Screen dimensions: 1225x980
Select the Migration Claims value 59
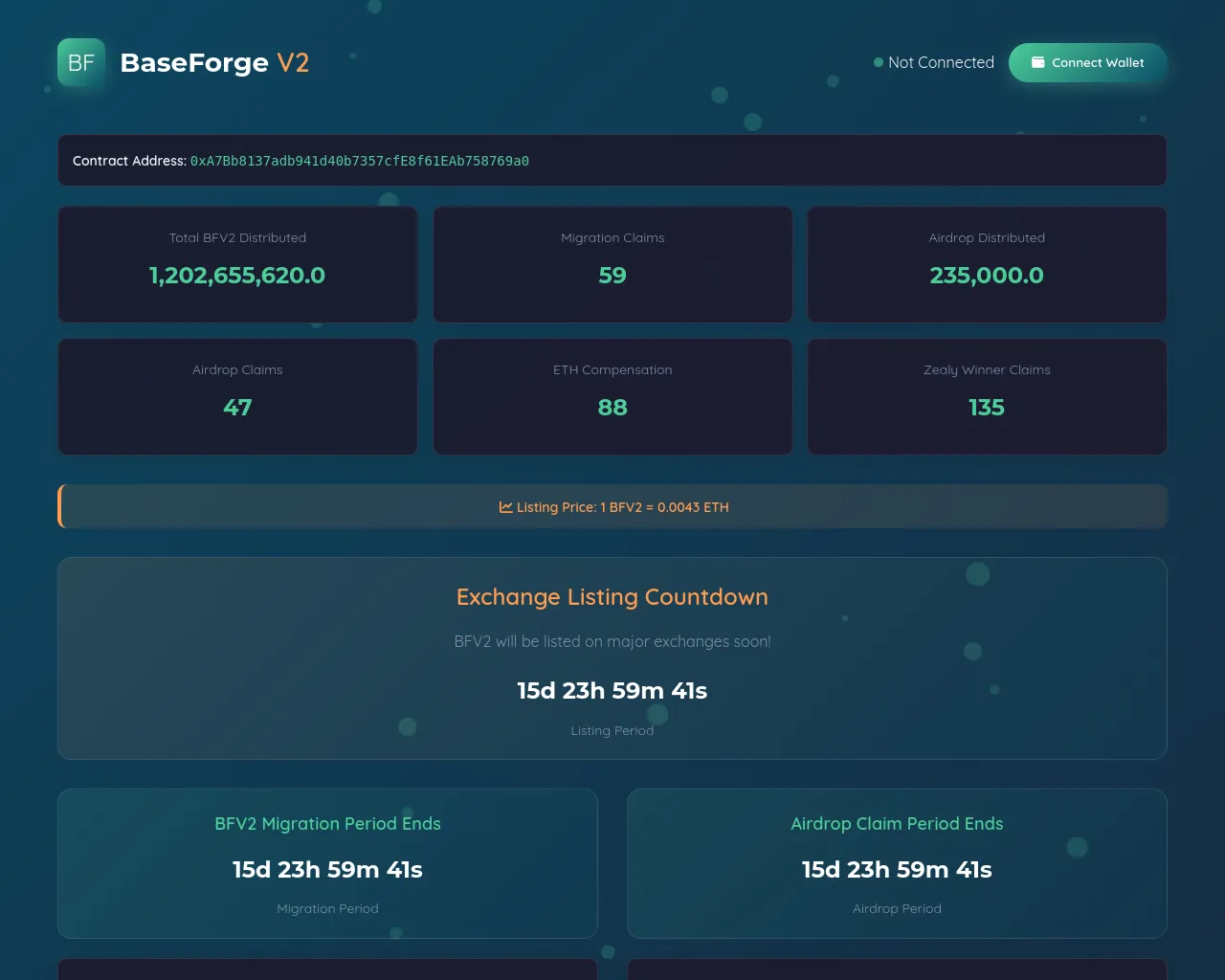pos(612,276)
